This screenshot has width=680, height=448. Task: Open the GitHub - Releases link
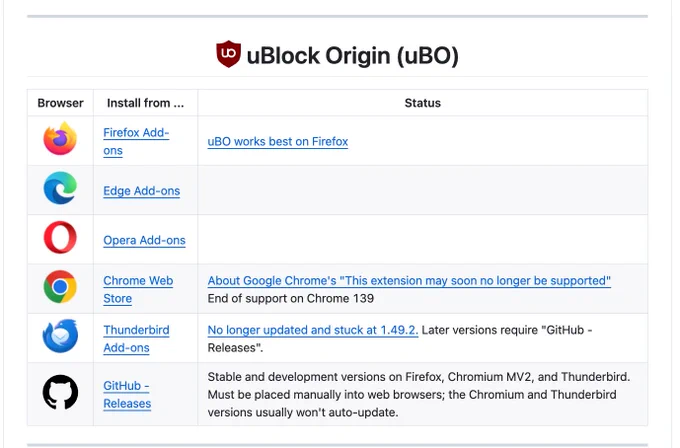coord(127,395)
